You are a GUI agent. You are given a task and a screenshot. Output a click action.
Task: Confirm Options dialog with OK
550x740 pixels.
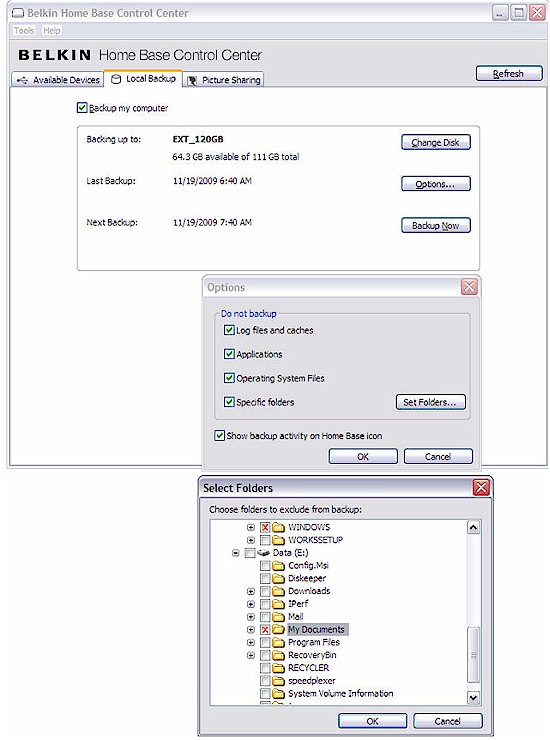(363, 456)
